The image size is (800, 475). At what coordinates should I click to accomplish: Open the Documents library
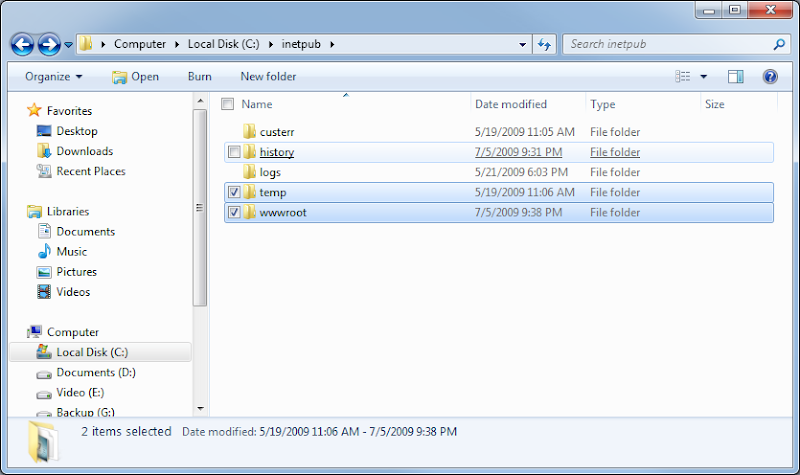tap(86, 232)
